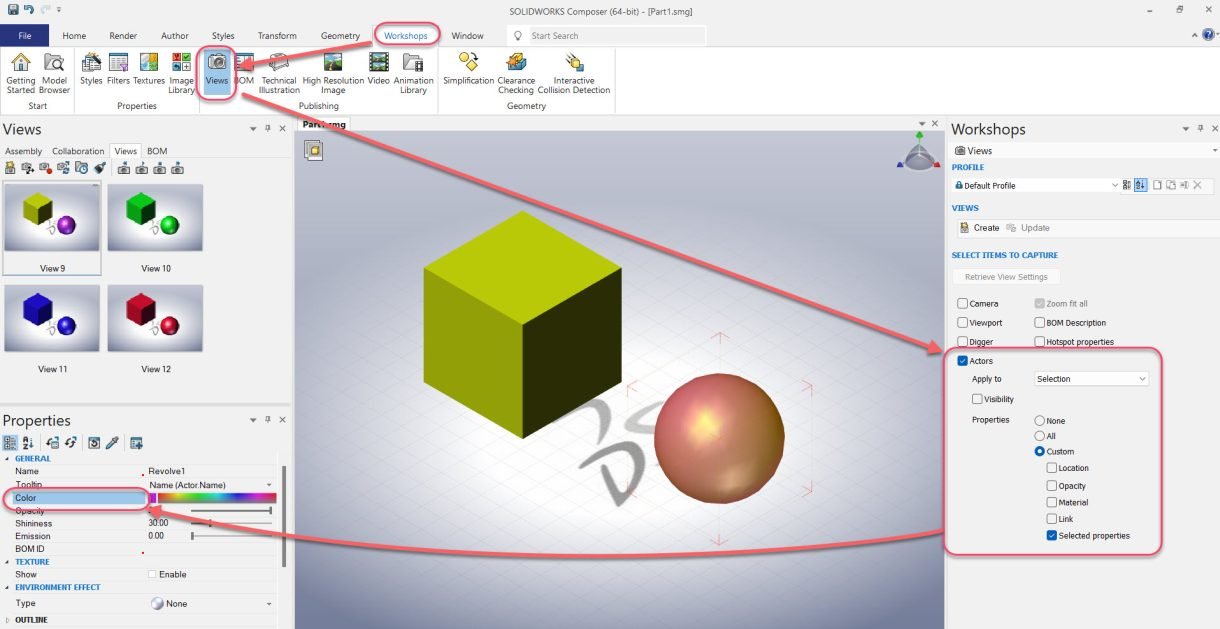Screen dimensions: 1220x629
Task: Open the Textures workshop
Action: tap(149, 69)
